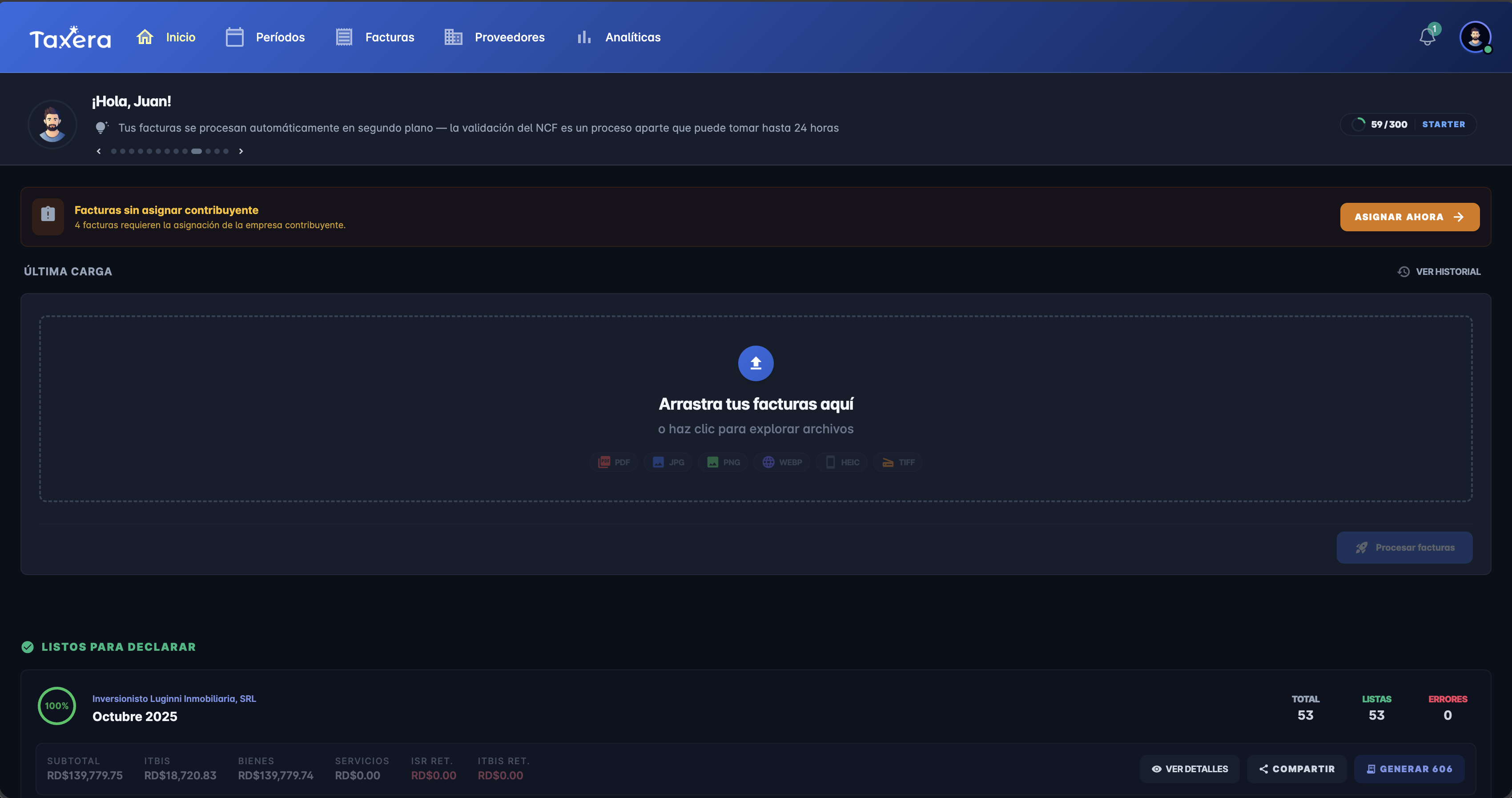Click ERRORES 0 count

coord(1448,708)
